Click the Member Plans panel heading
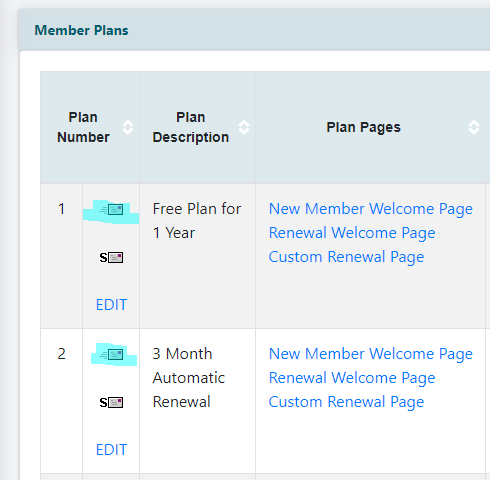The width and height of the screenshot is (490, 480). pos(81,30)
